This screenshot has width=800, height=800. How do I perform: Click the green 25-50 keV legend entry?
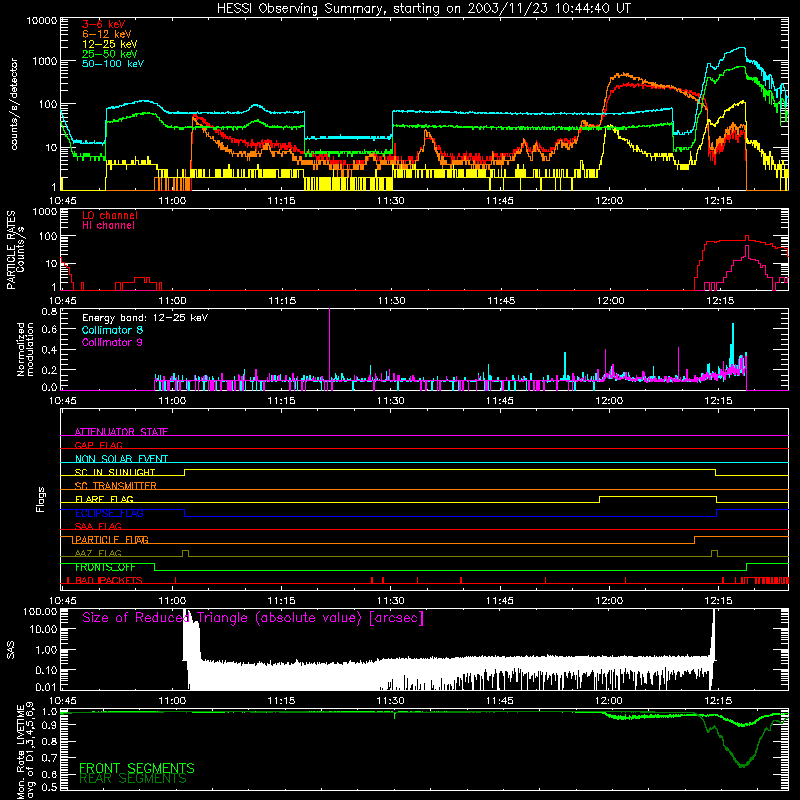tap(110, 54)
